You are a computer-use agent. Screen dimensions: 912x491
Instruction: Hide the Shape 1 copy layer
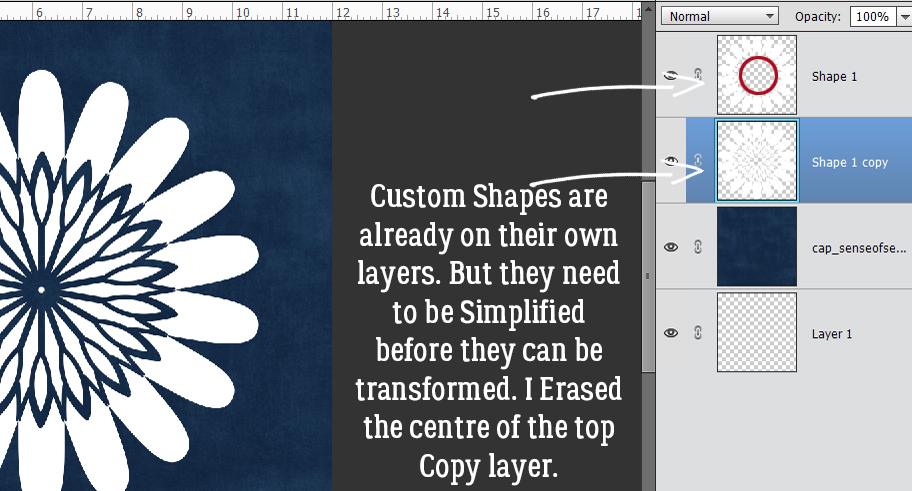pyautogui.click(x=671, y=161)
